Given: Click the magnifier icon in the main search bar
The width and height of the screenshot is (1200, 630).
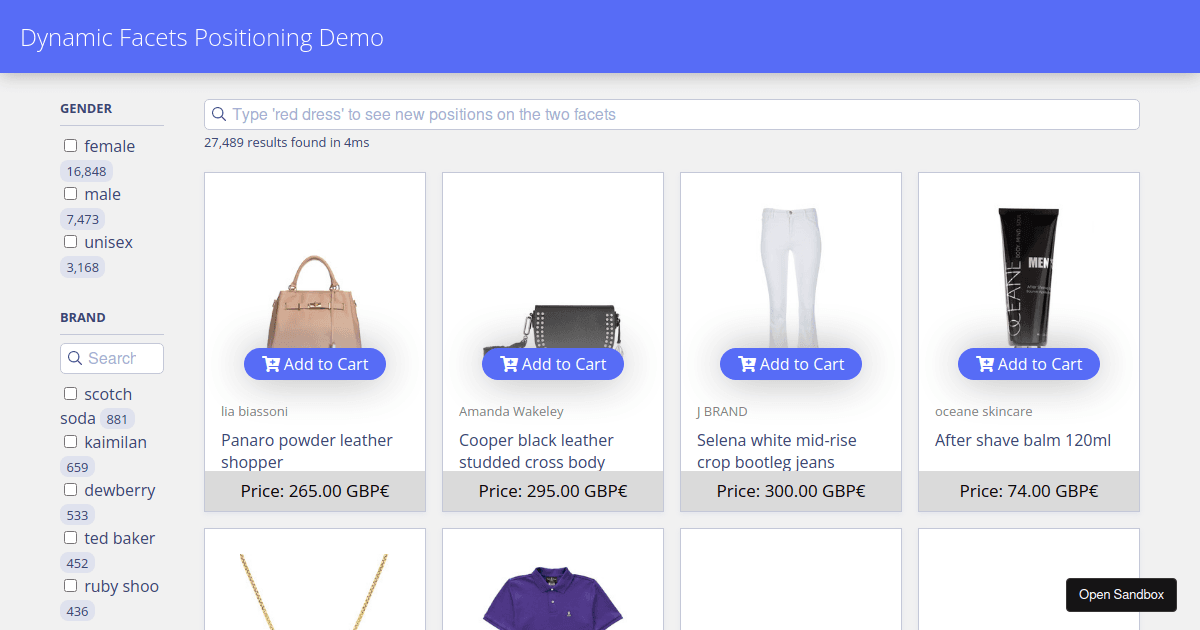Looking at the screenshot, I should coord(219,114).
